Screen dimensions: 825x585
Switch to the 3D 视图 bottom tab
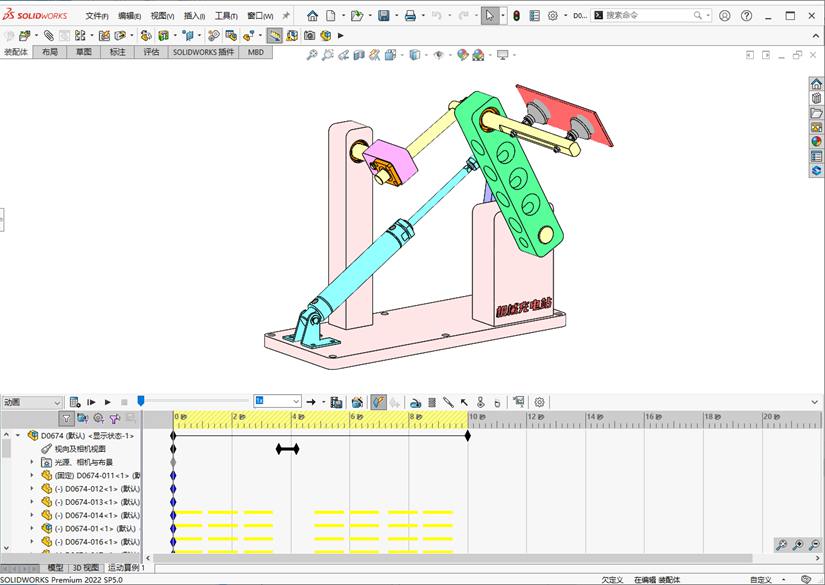click(x=86, y=568)
